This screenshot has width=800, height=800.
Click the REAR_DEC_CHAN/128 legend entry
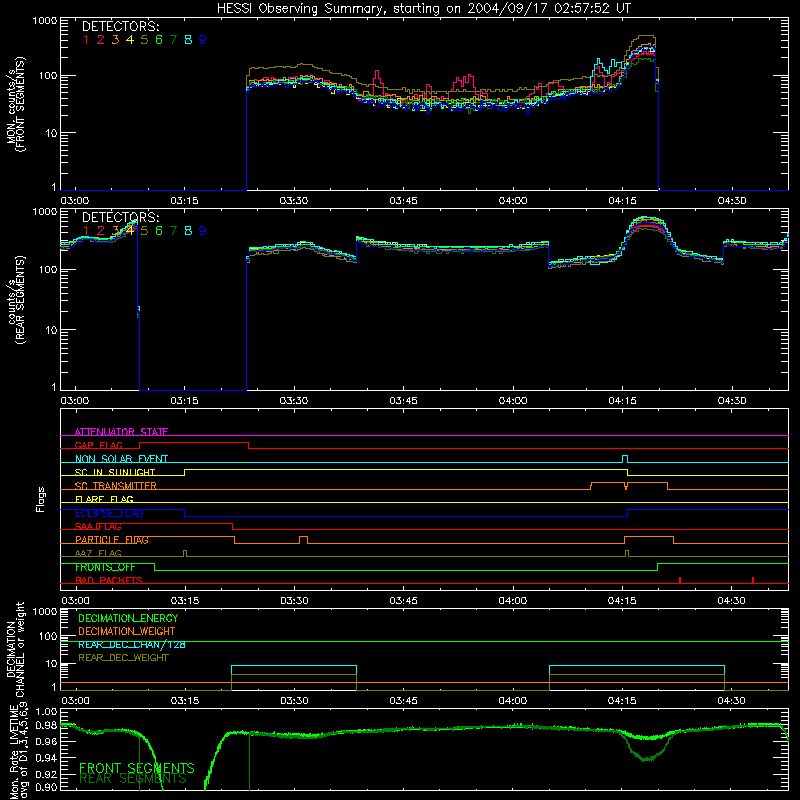coord(132,645)
